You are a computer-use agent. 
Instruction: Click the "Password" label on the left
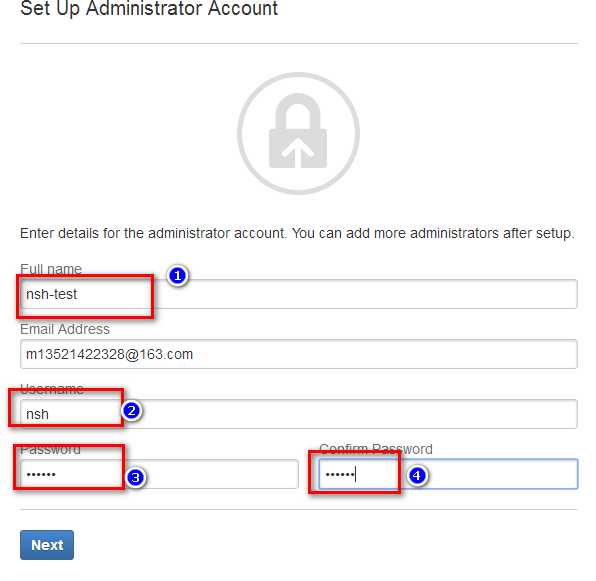50,449
